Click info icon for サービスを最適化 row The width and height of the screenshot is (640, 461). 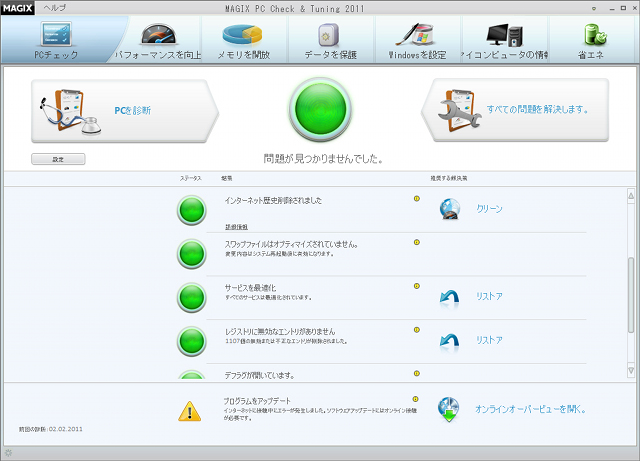(x=417, y=286)
